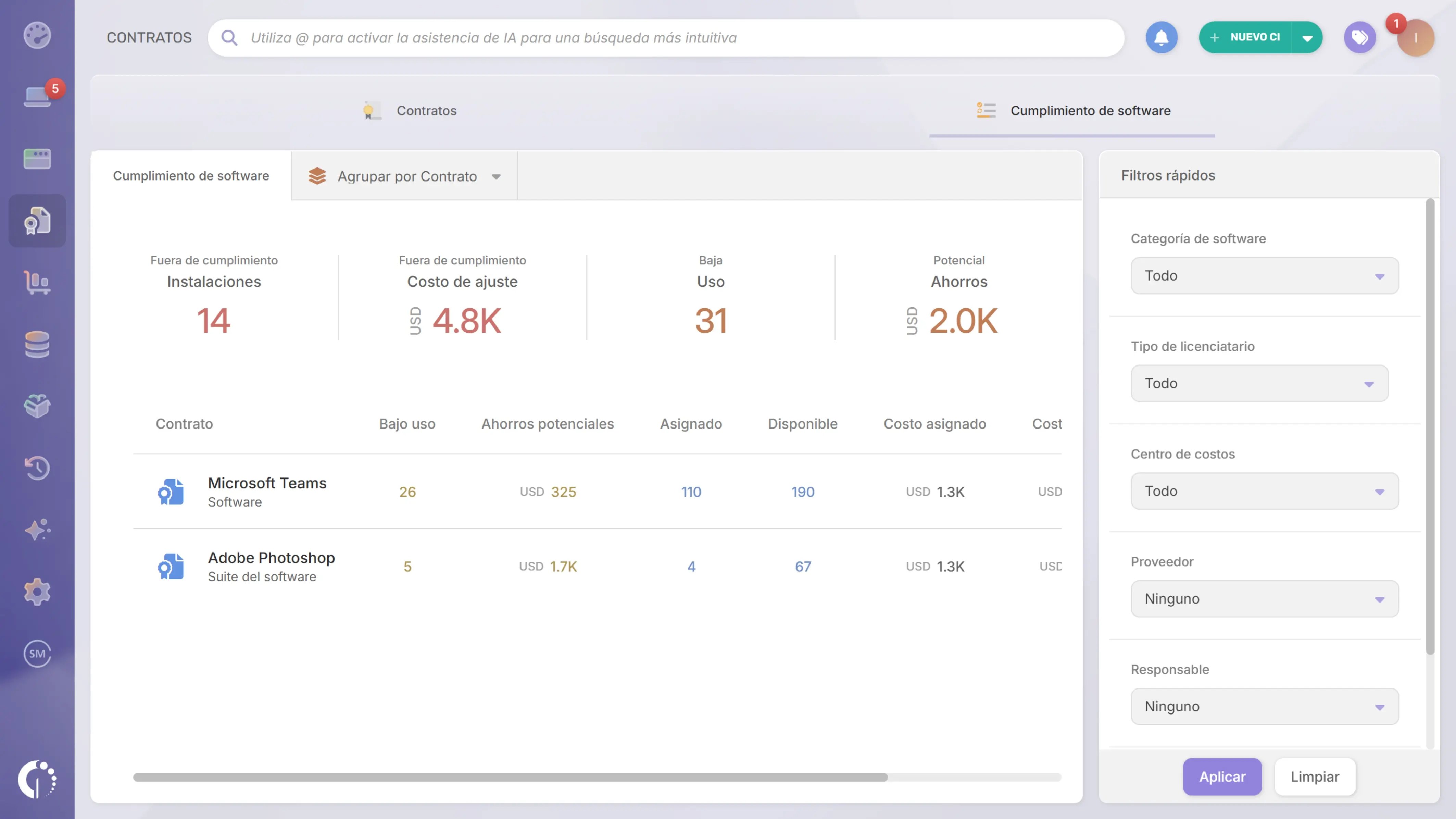1456x819 pixels.
Task: Open the settings gear icon in sidebar
Action: [x=37, y=592]
